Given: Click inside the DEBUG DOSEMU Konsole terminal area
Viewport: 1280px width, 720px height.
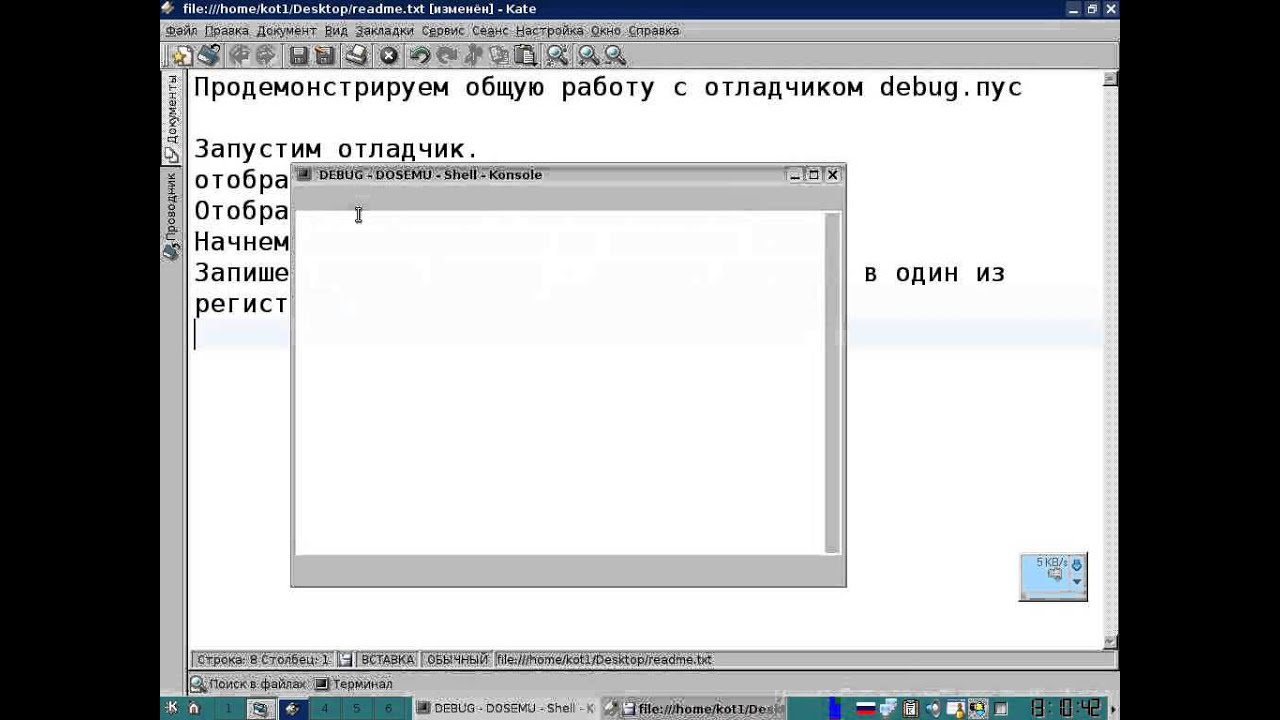Looking at the screenshot, I should (560, 382).
